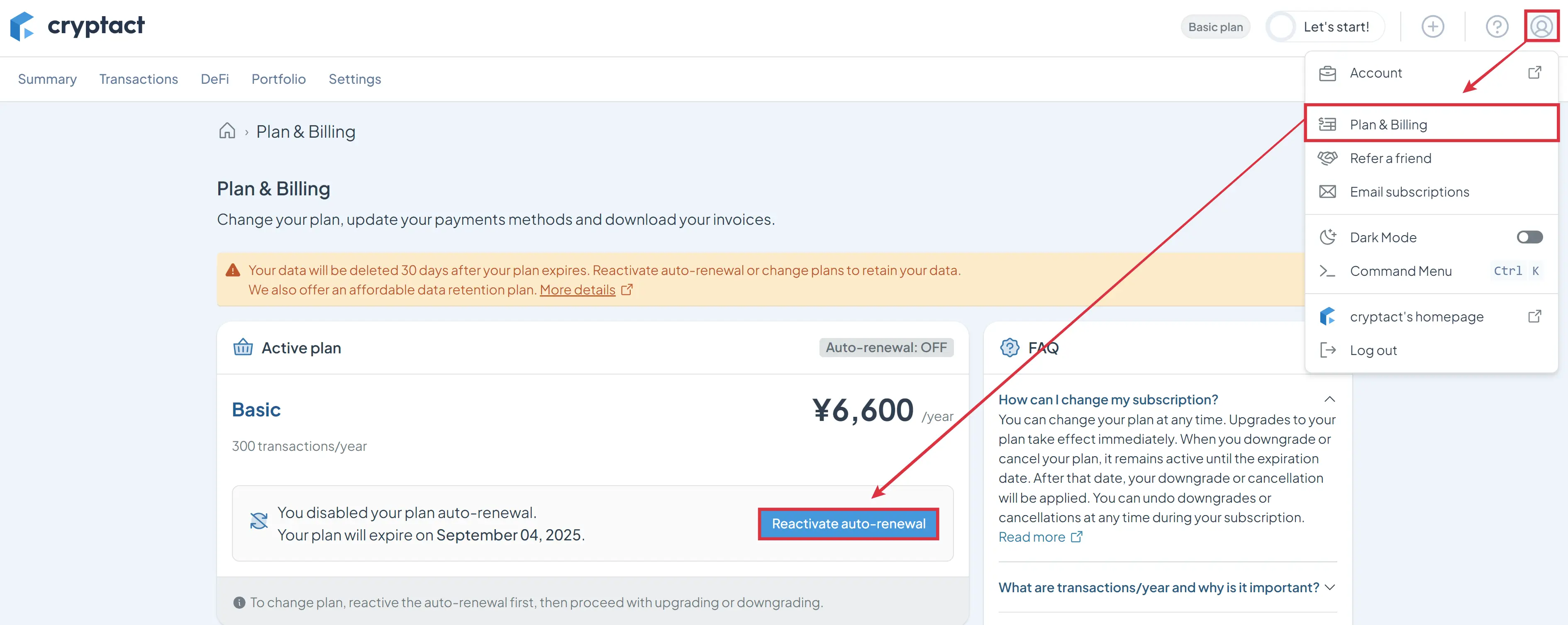Click the Plan & Billing breadcrumb text
The image size is (1568, 625).
[x=305, y=131]
